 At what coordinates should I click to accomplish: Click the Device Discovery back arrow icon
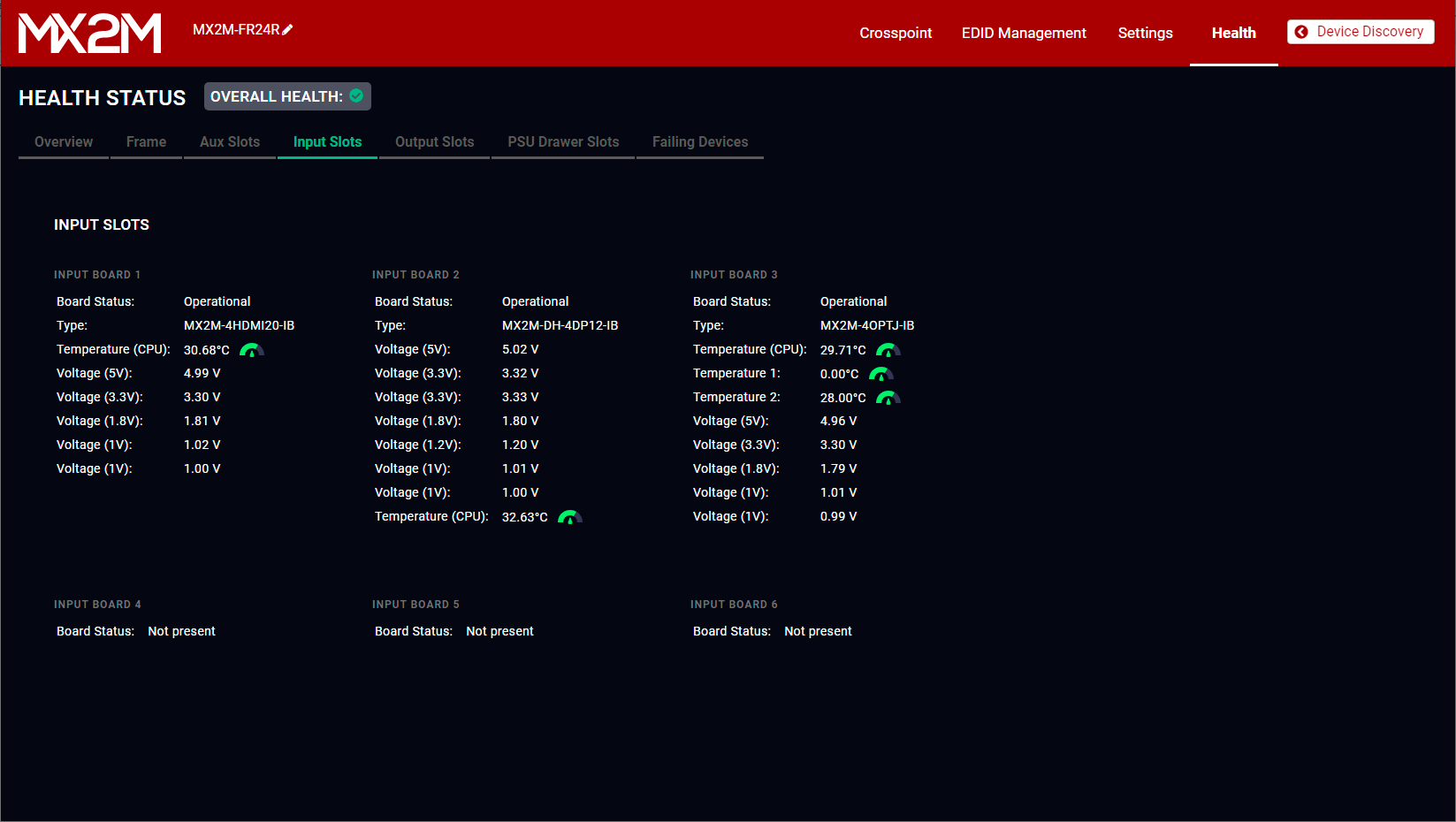point(1301,32)
